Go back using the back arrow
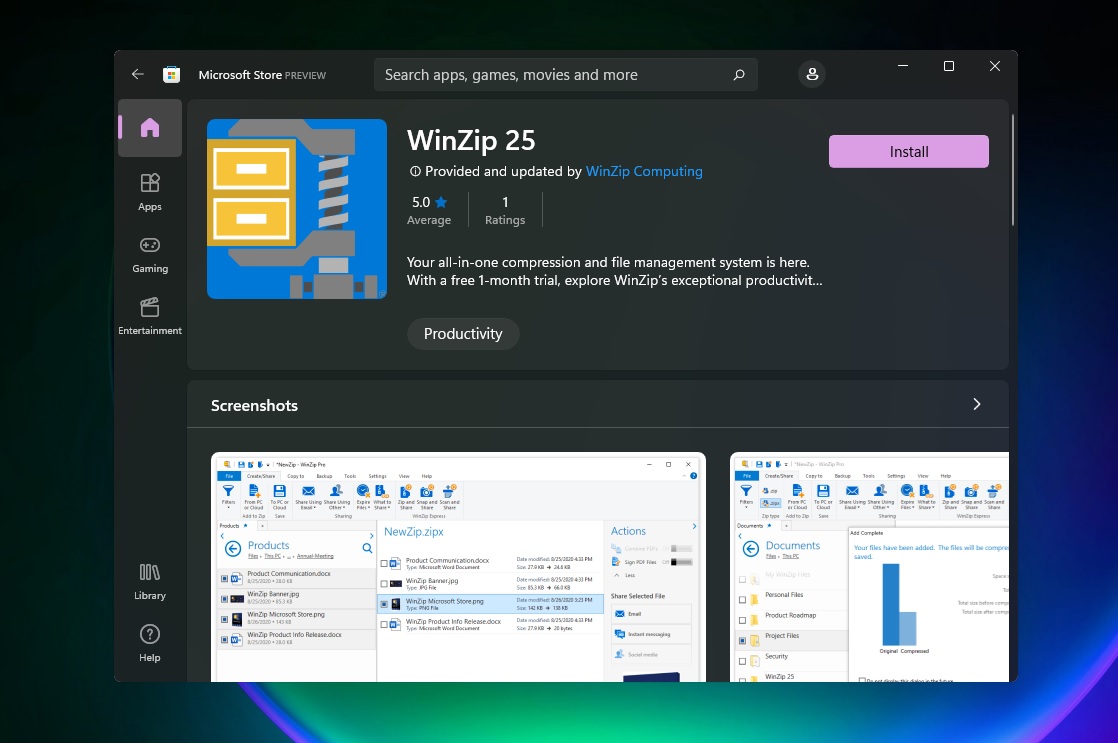 pos(138,74)
